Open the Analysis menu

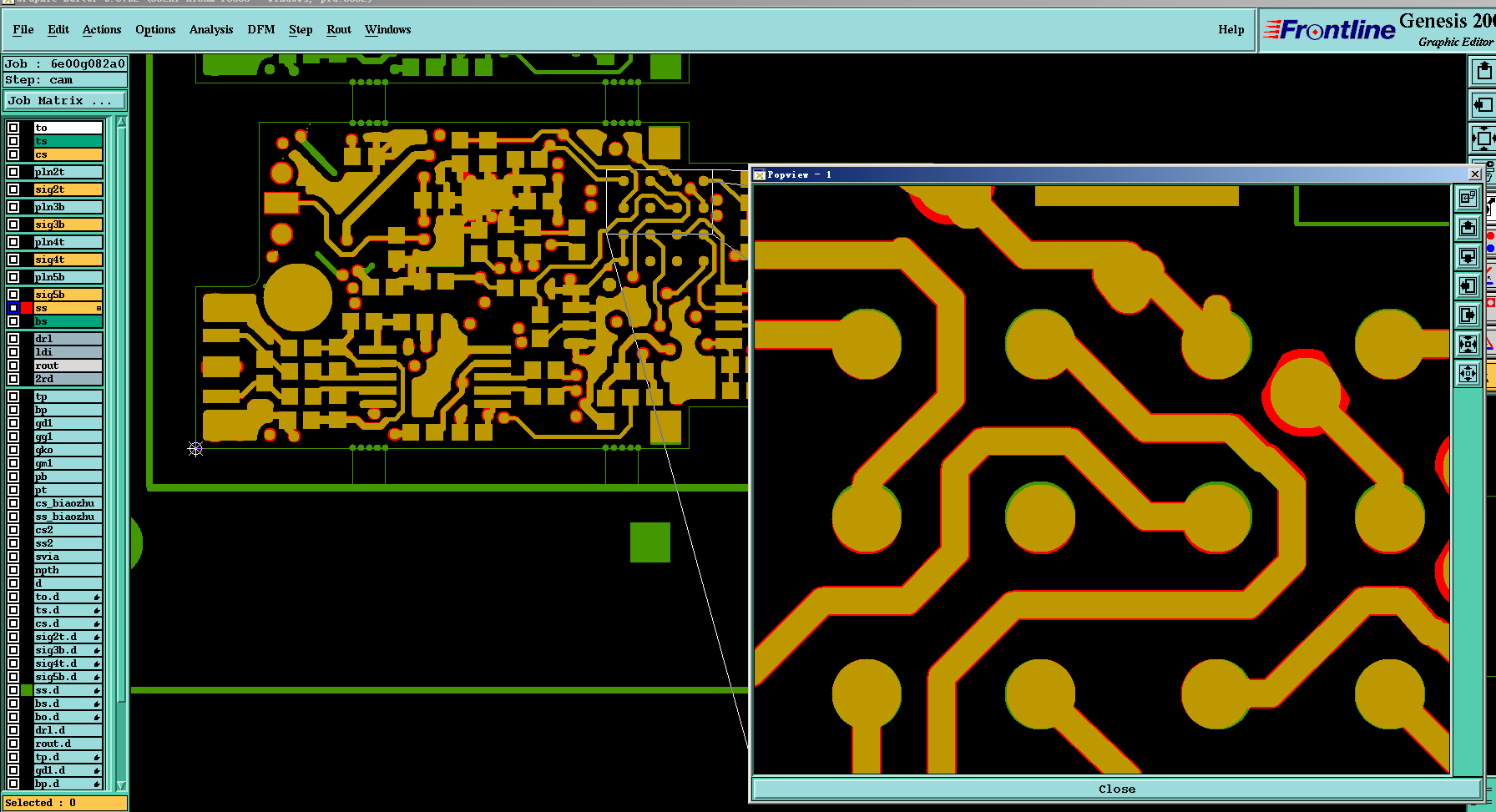coord(211,29)
